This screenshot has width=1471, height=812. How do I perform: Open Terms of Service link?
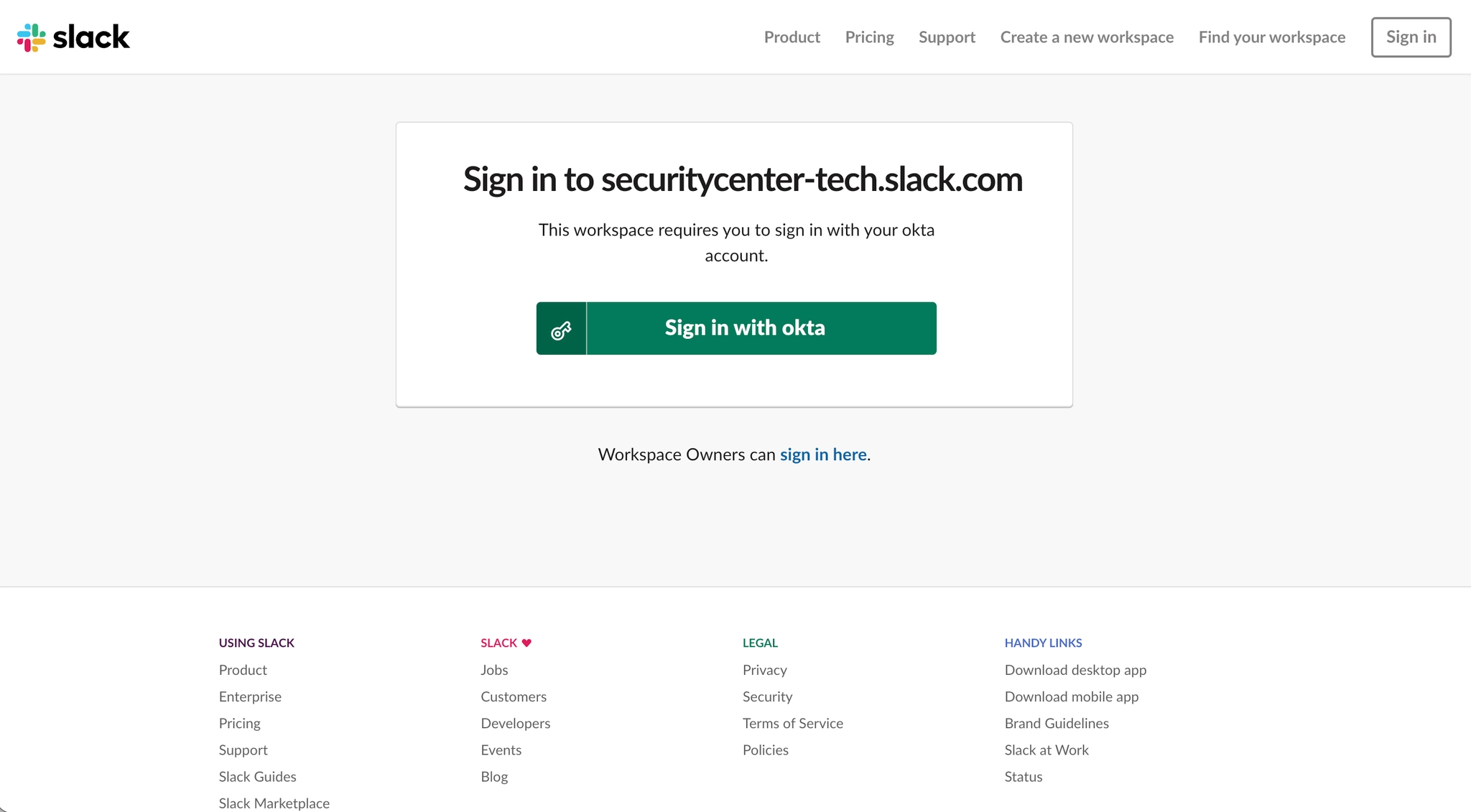[x=792, y=723]
